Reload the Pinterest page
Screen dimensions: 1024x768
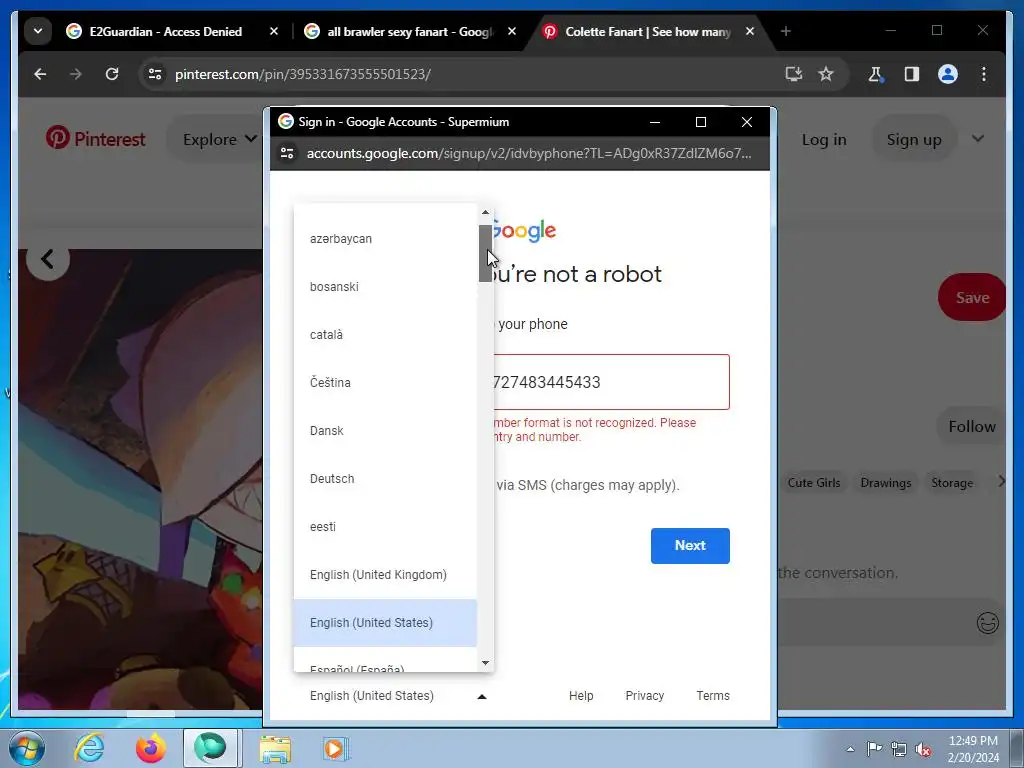(112, 74)
